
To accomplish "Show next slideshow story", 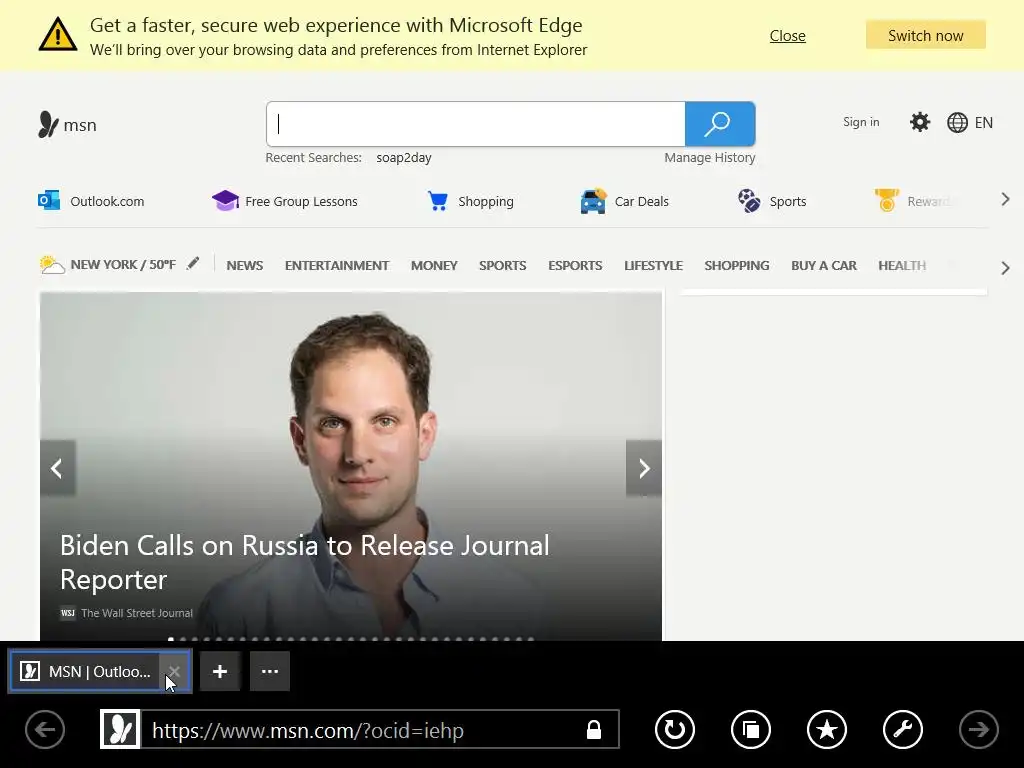I will 644,468.
